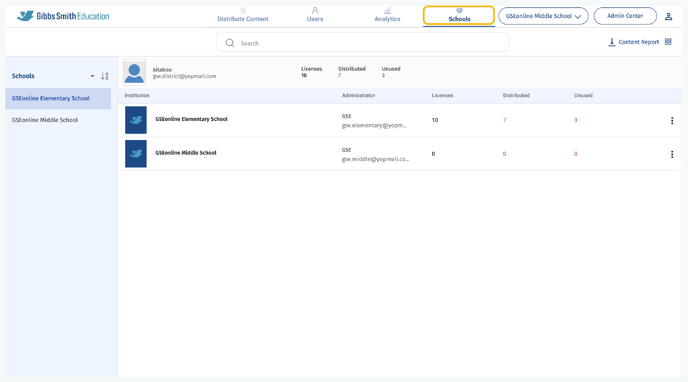Open the Users tab

point(315,15)
